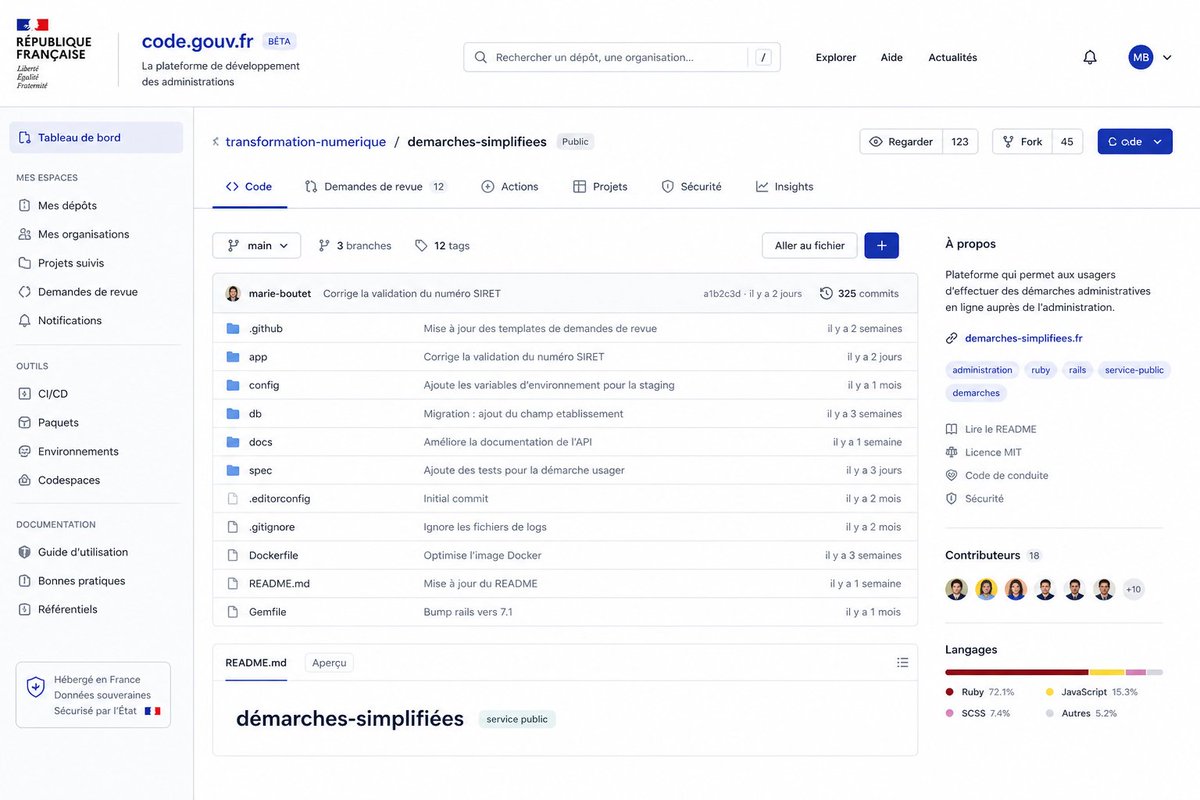Open the app folder
The width and height of the screenshot is (1200, 800).
click(258, 357)
